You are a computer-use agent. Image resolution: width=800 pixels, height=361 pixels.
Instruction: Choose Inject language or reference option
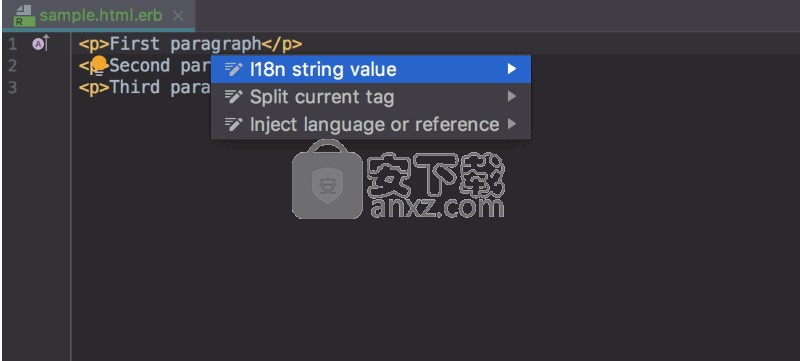(371, 124)
